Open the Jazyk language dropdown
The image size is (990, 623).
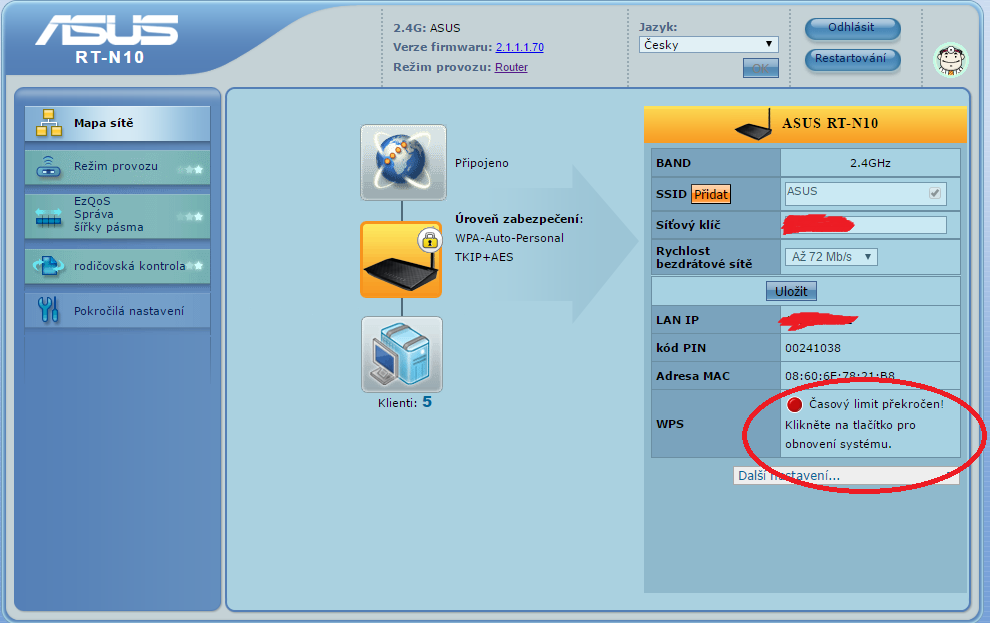pos(708,44)
